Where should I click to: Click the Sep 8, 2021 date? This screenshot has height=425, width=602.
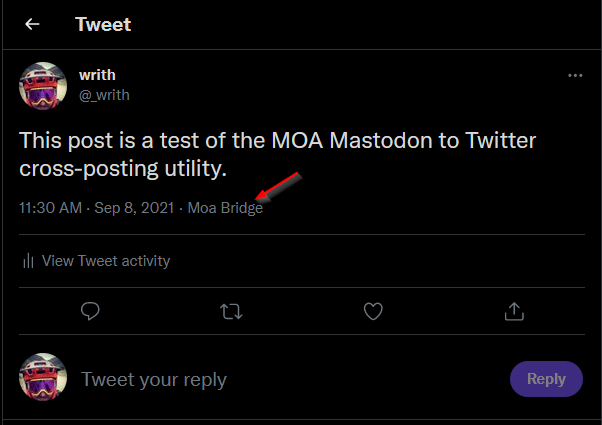point(135,208)
